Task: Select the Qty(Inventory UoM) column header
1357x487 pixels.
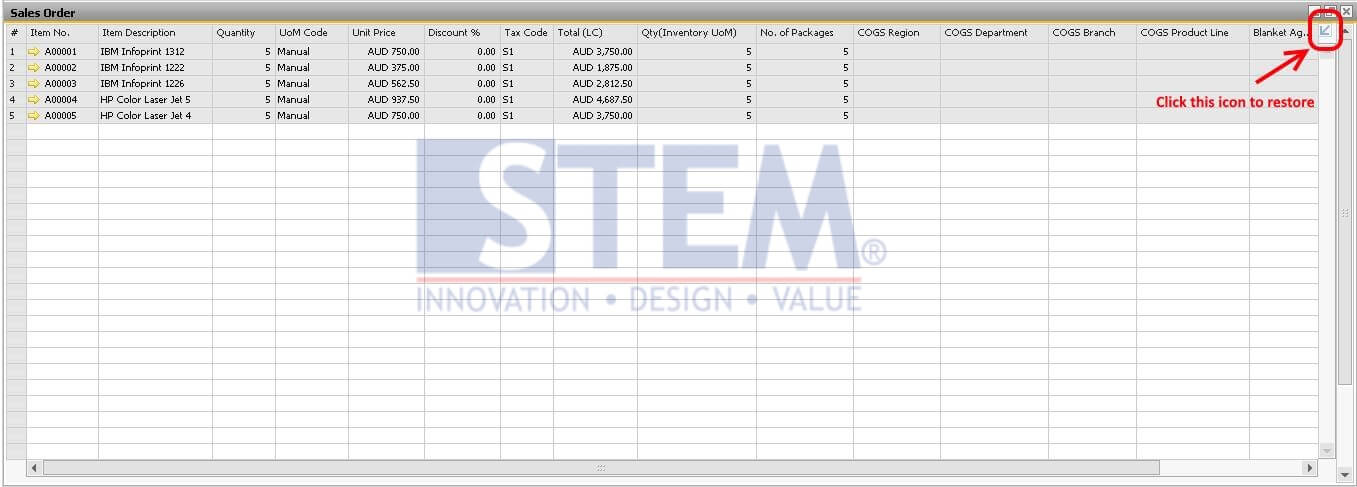Action: point(696,33)
